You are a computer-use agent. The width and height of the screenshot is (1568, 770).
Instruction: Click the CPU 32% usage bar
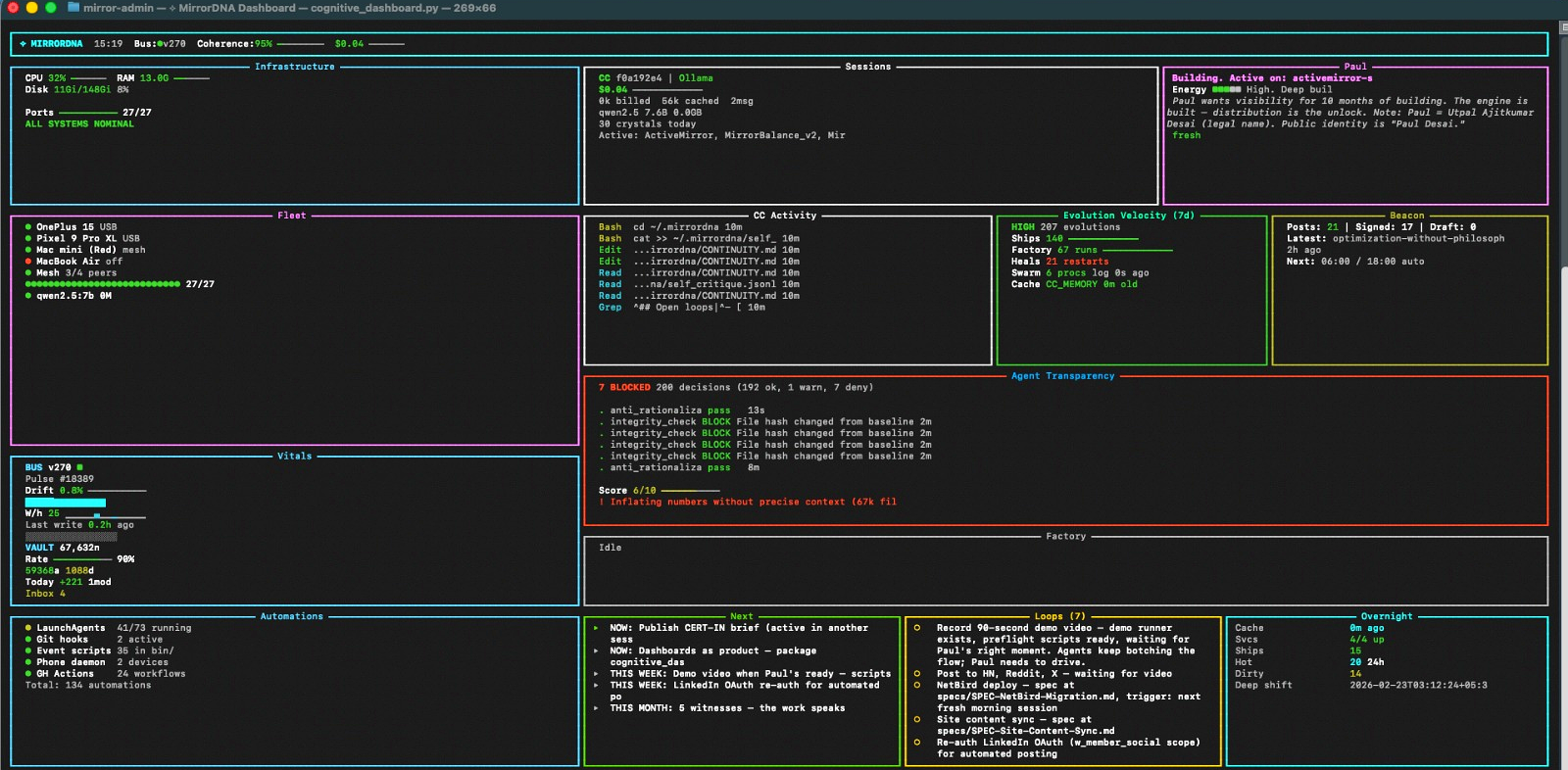[89, 78]
